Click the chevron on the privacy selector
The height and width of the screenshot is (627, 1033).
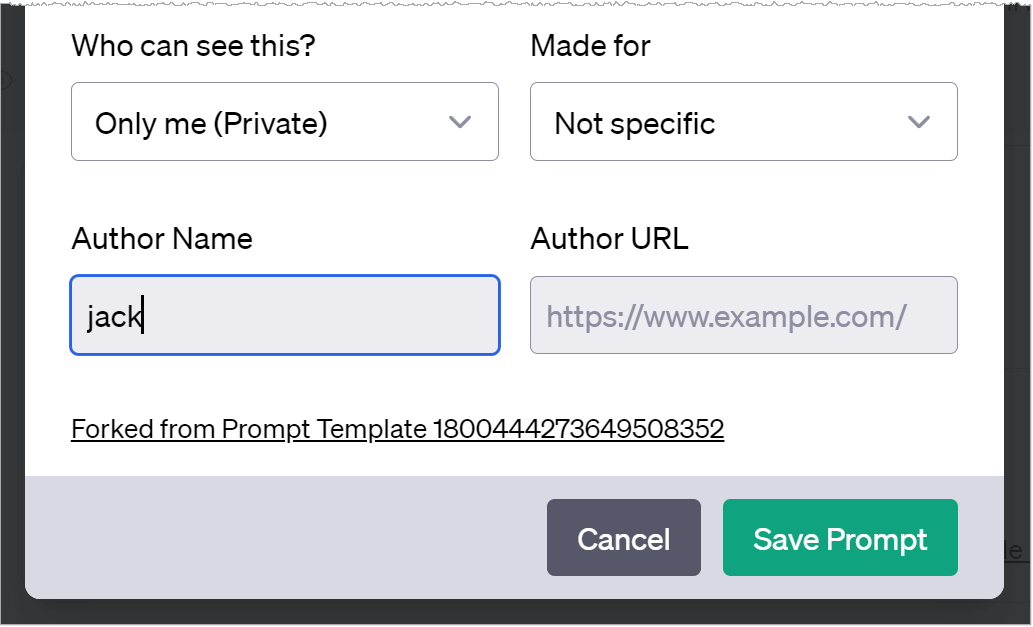[x=461, y=121]
